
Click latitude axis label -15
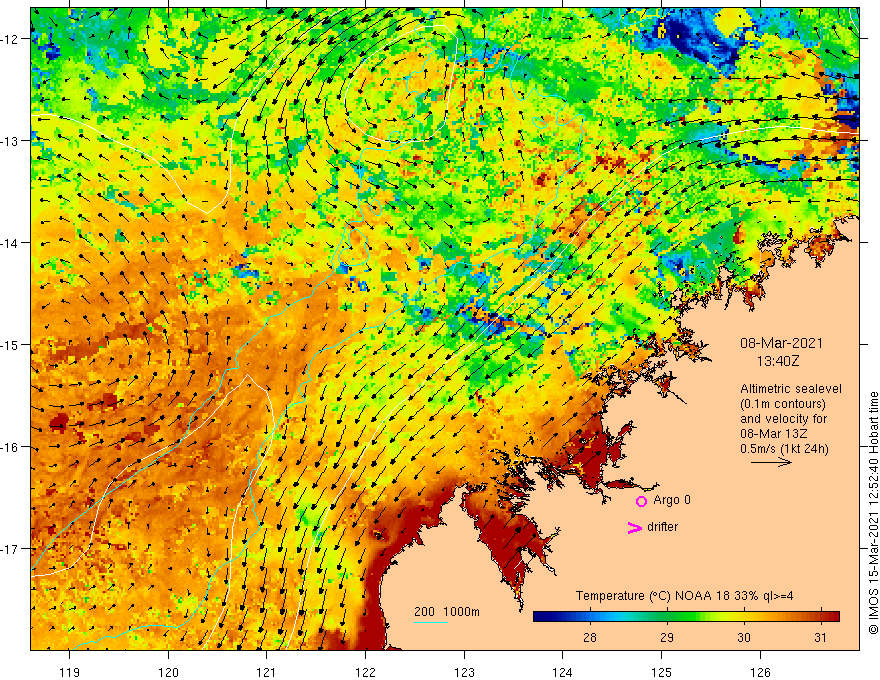click(10, 345)
